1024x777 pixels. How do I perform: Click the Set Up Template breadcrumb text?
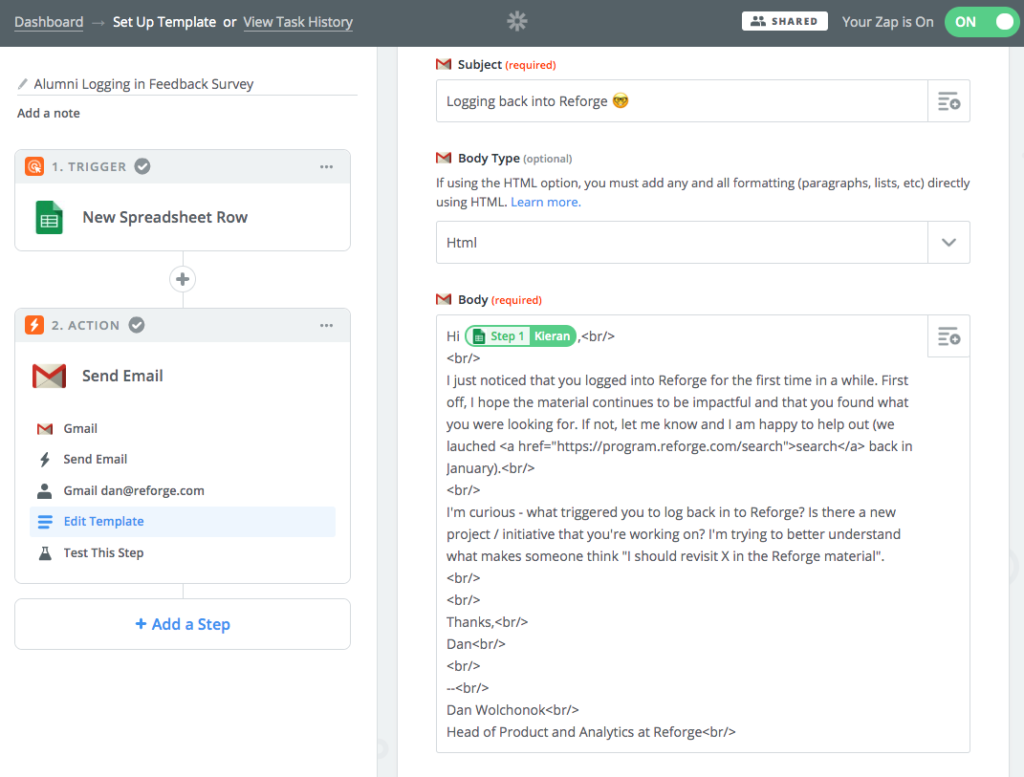(x=165, y=22)
